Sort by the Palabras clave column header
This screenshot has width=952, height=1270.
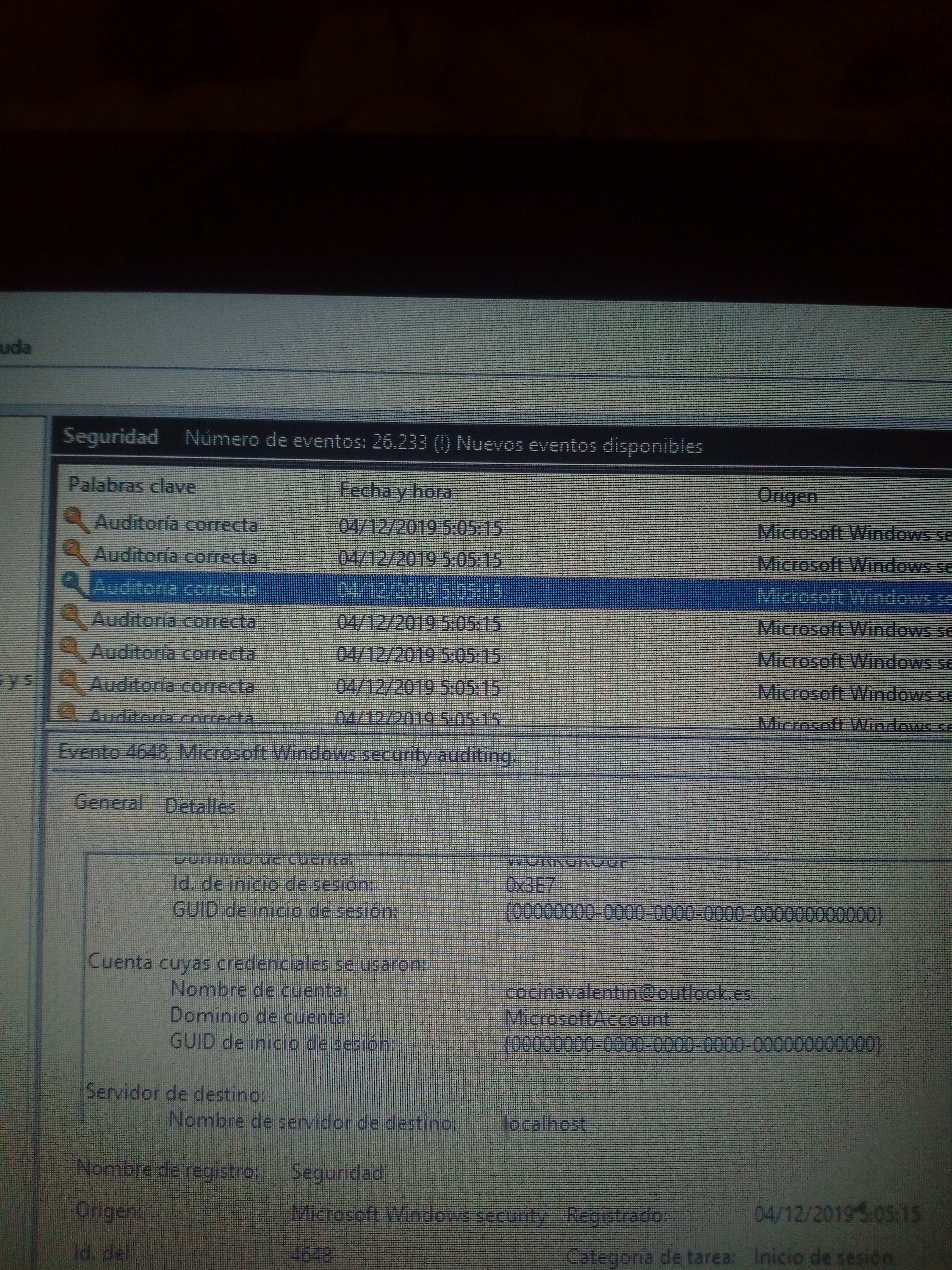(x=132, y=486)
